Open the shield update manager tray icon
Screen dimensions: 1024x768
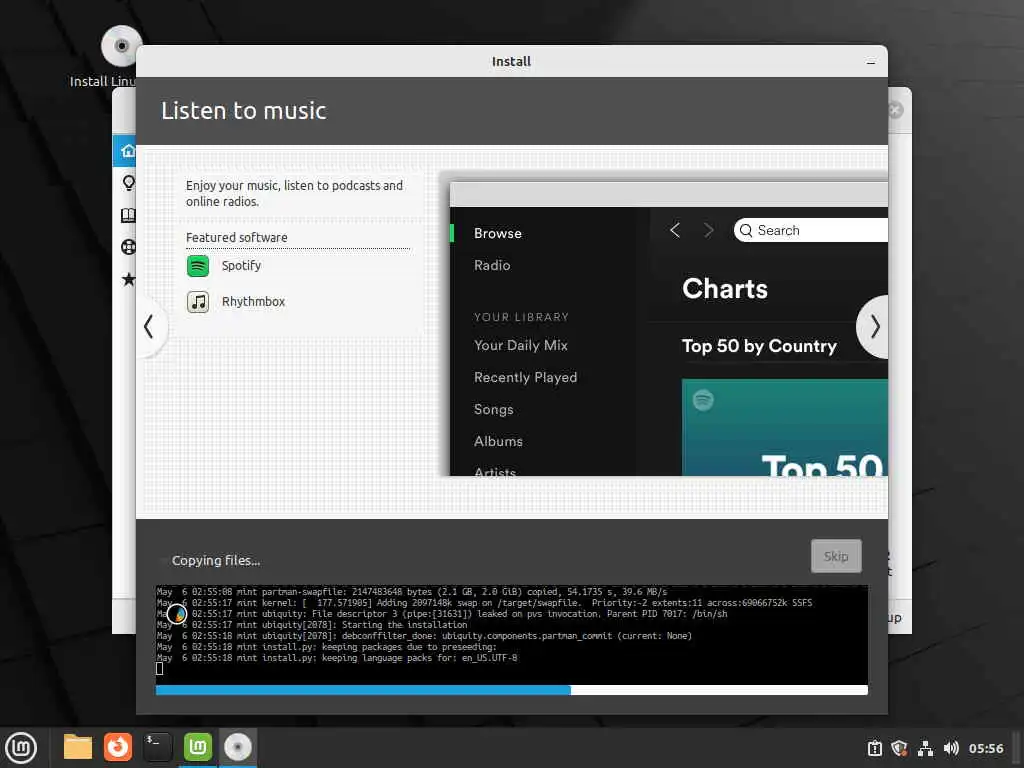pos(899,748)
